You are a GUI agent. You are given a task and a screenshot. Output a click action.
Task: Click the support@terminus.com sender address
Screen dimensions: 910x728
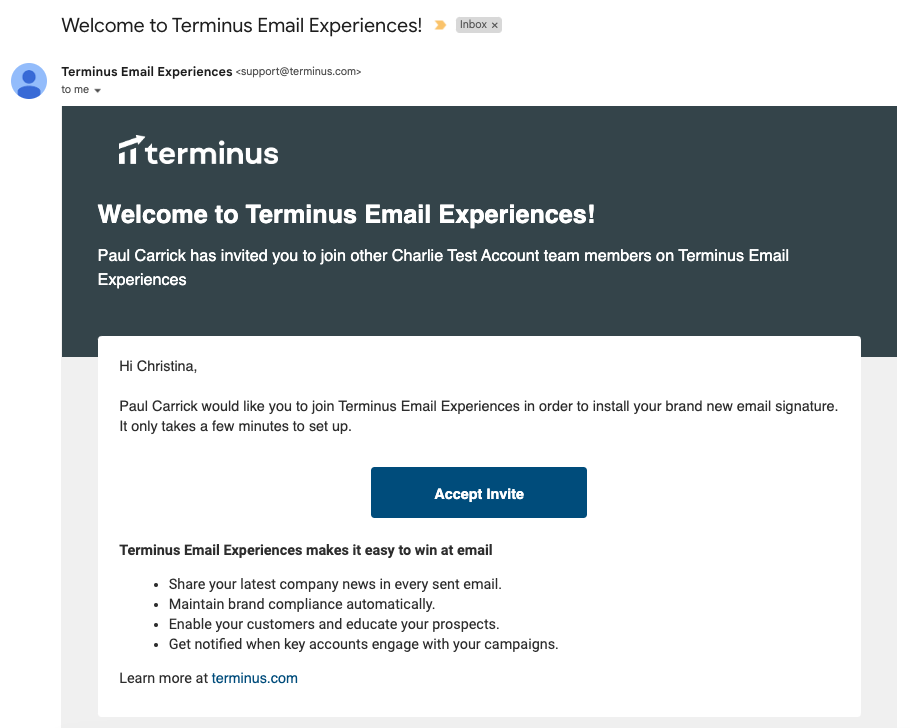coord(298,71)
